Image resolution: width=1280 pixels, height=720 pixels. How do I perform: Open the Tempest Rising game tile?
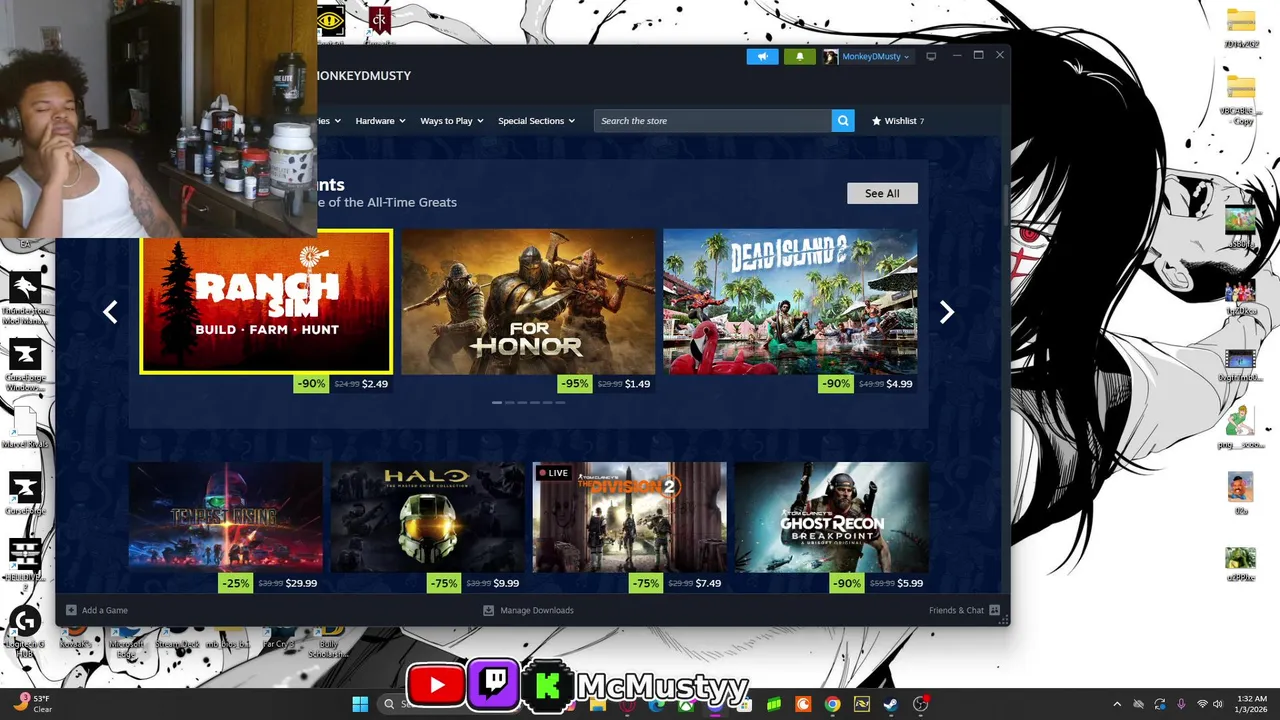tap(225, 517)
